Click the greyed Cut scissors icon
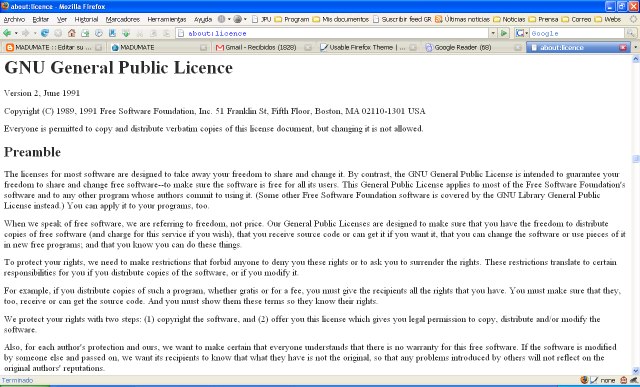 point(140,33)
